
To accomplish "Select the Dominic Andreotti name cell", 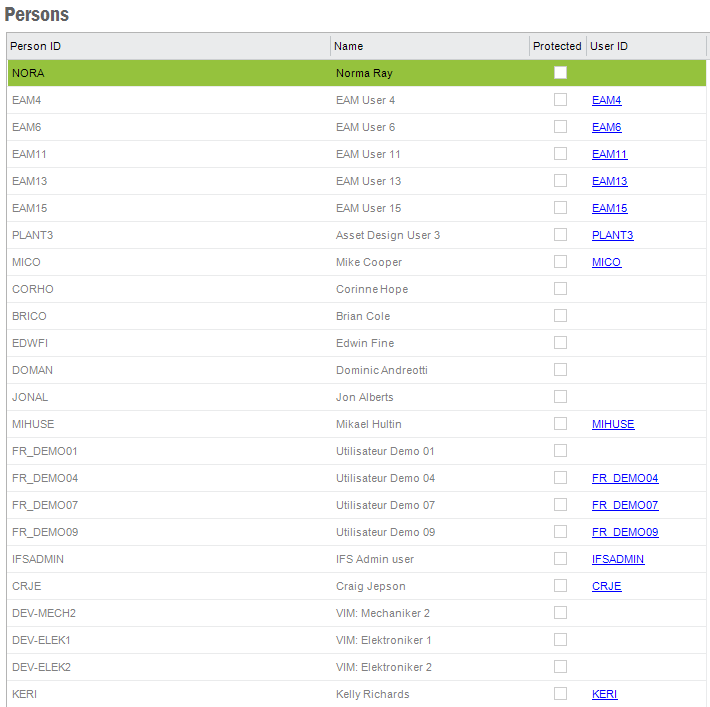I will click(381, 370).
